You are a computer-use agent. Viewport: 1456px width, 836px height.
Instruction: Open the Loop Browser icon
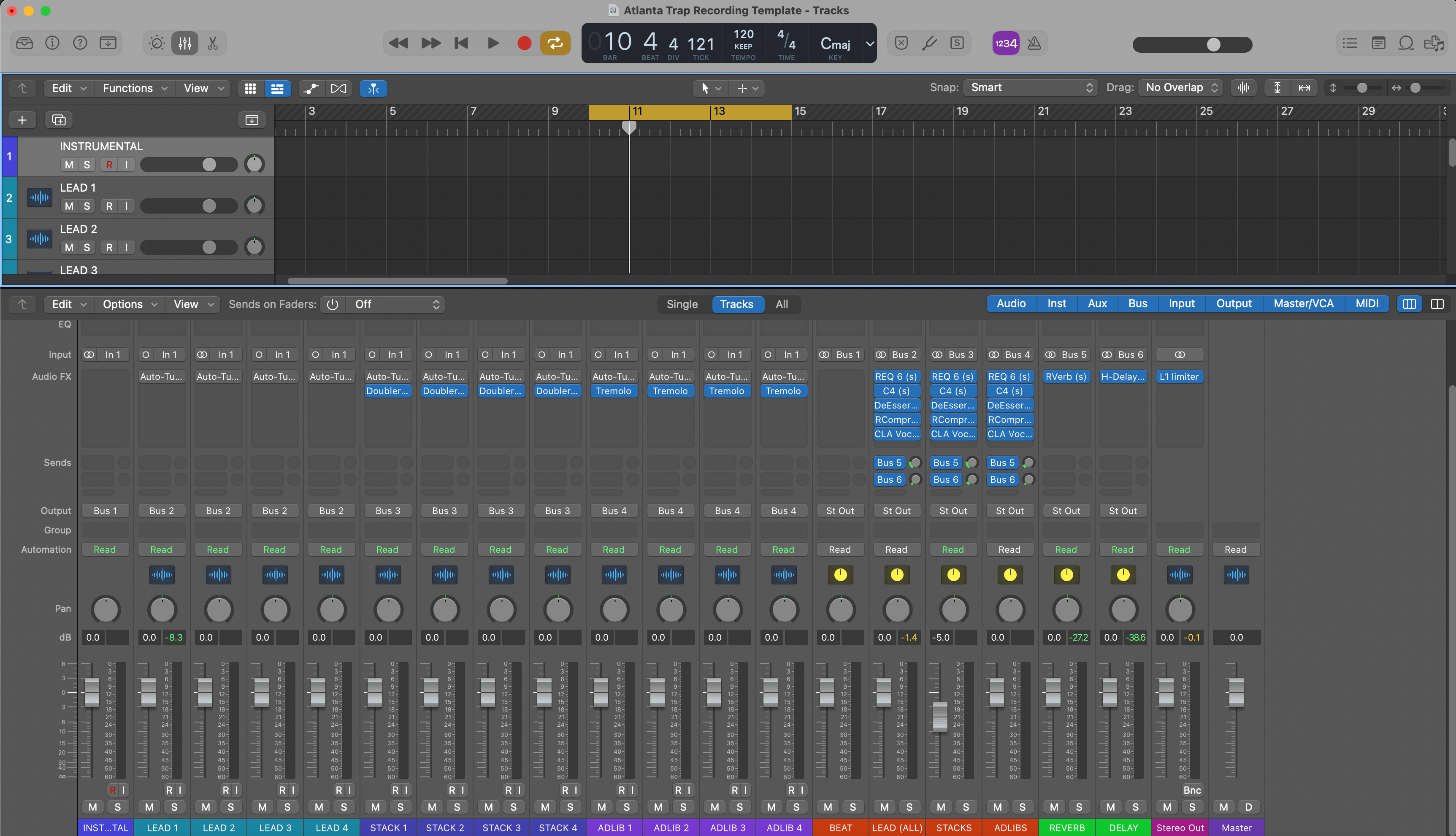[1405, 43]
